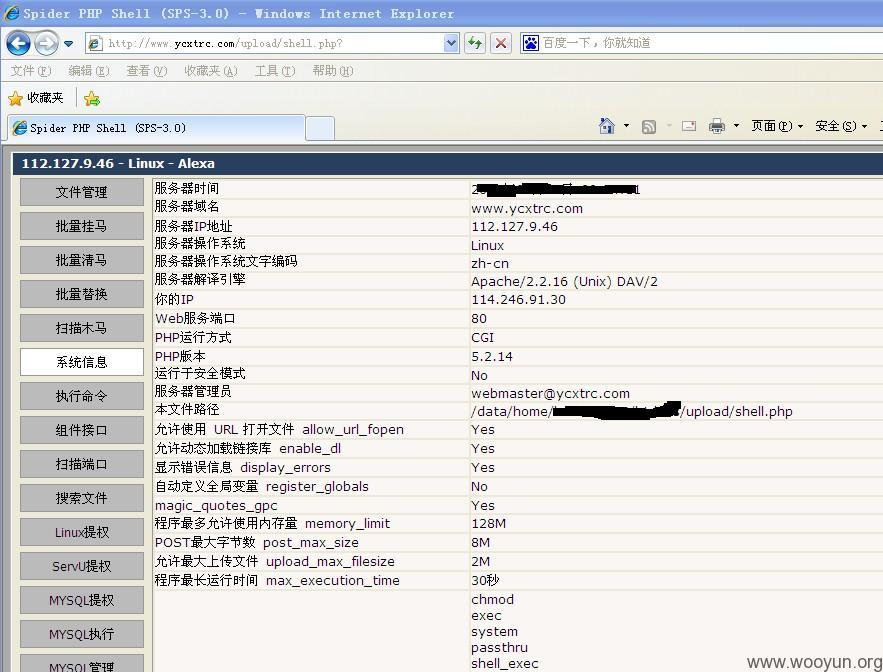Click the 112.127.9.46 - Linux - Alexa header
The height and width of the screenshot is (672, 883).
(x=118, y=163)
